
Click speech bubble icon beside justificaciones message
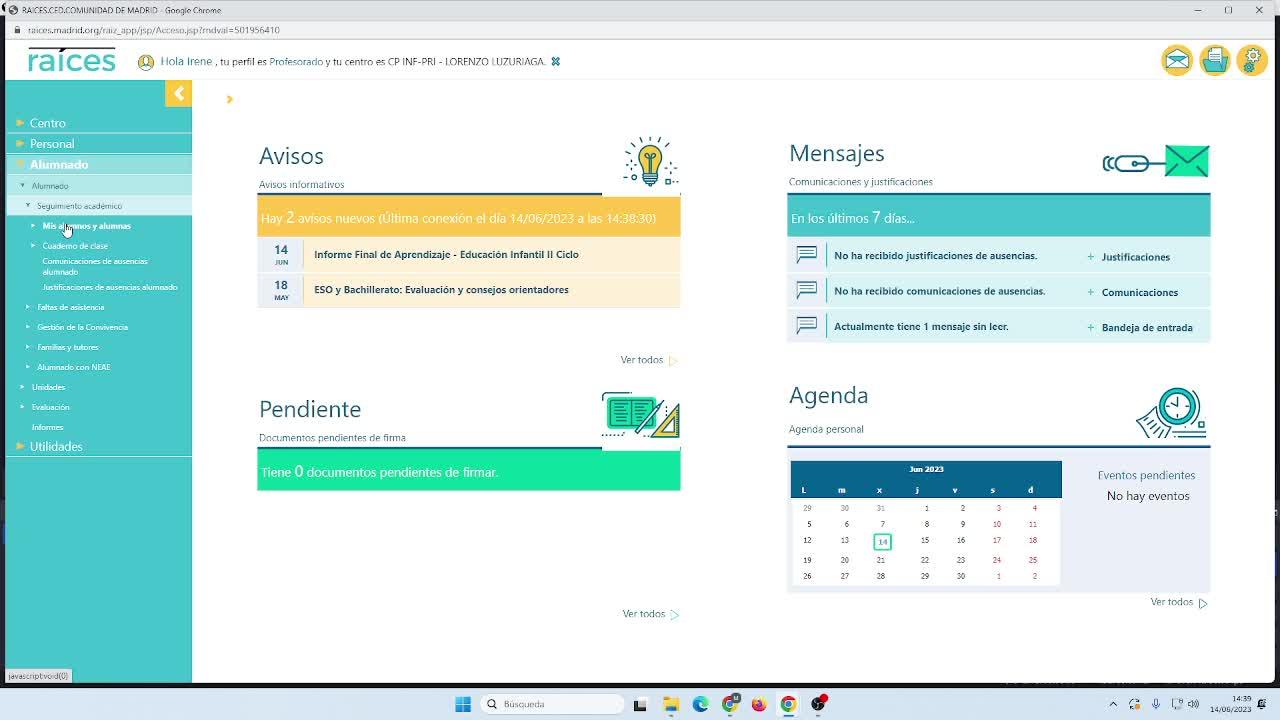click(807, 255)
